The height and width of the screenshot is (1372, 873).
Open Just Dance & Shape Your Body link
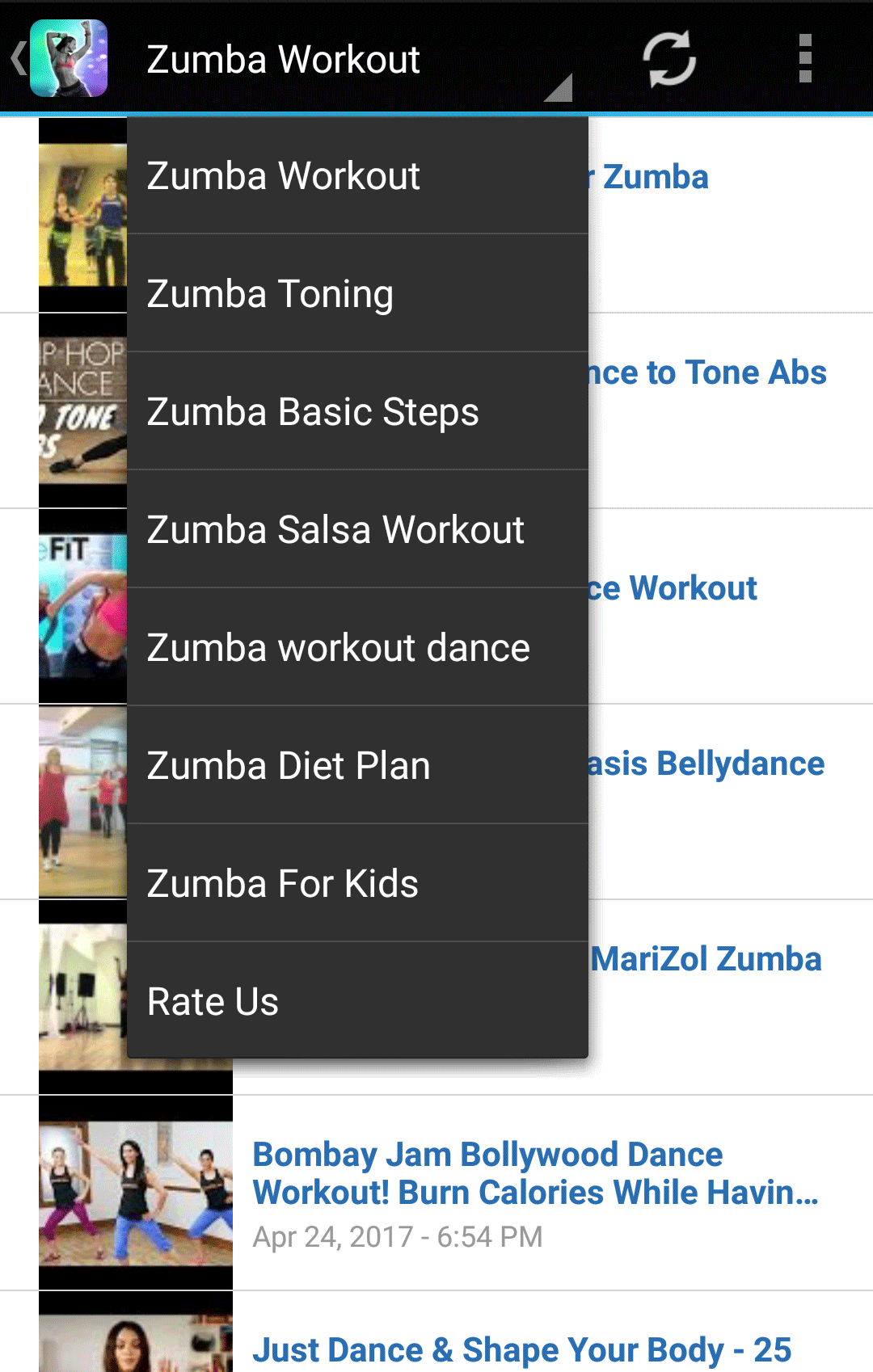point(522,1349)
